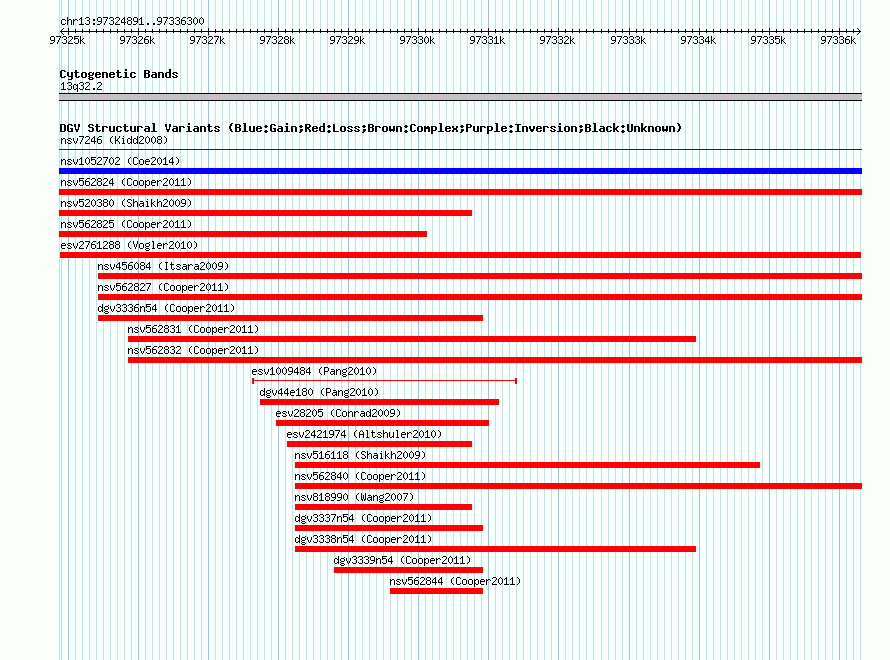Select the red nsv562831 loss bar
The height and width of the screenshot is (660, 890).
pyautogui.click(x=412, y=339)
